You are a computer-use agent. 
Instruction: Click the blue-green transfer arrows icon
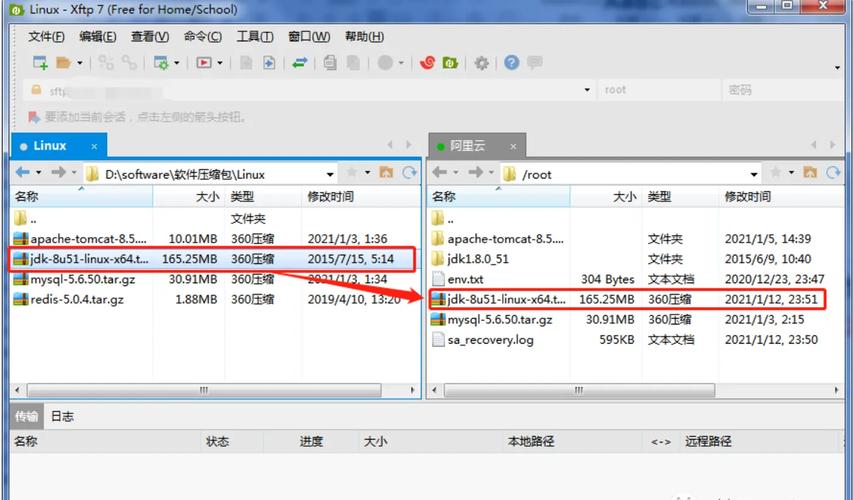pyautogui.click(x=300, y=63)
